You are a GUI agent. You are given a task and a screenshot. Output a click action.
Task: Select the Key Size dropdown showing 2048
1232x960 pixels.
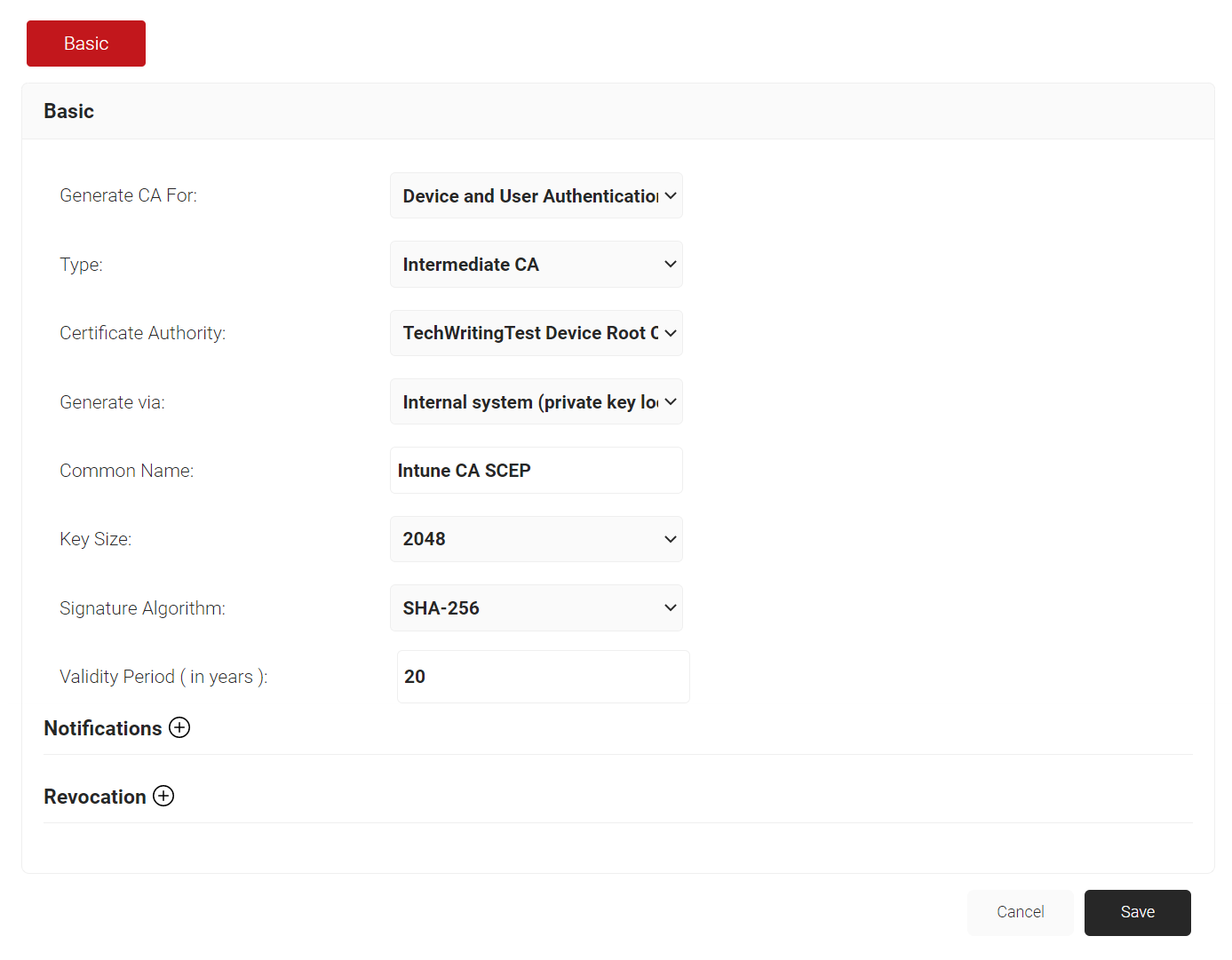tap(536, 539)
